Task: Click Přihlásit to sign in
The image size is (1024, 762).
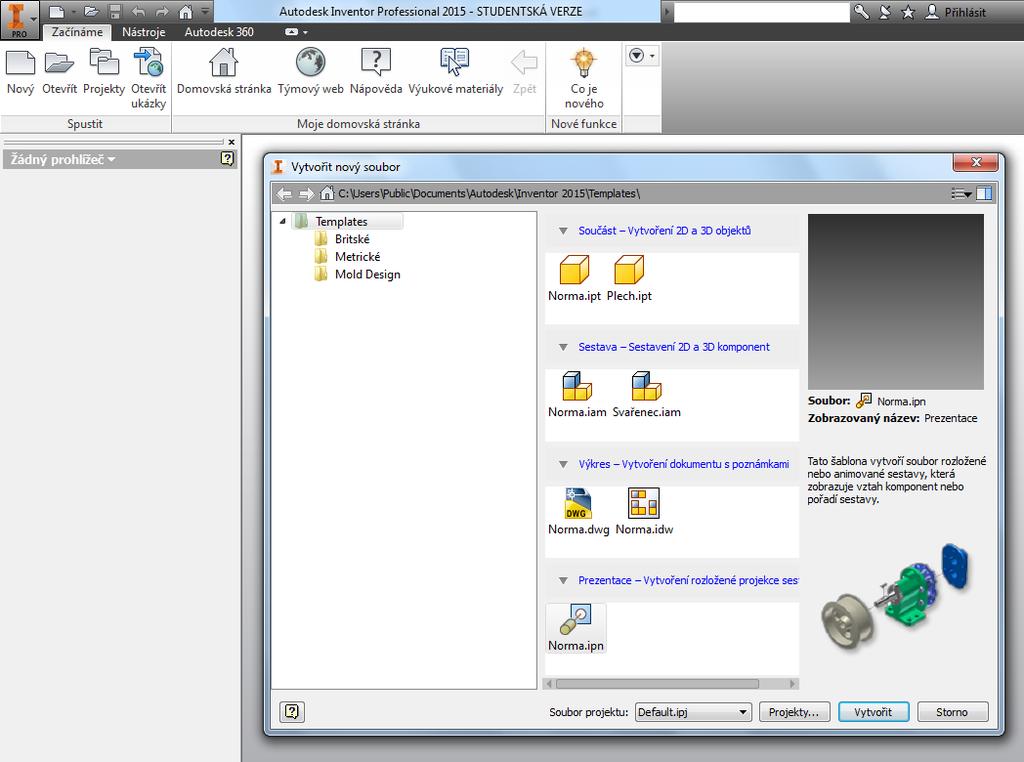Action: pos(956,12)
